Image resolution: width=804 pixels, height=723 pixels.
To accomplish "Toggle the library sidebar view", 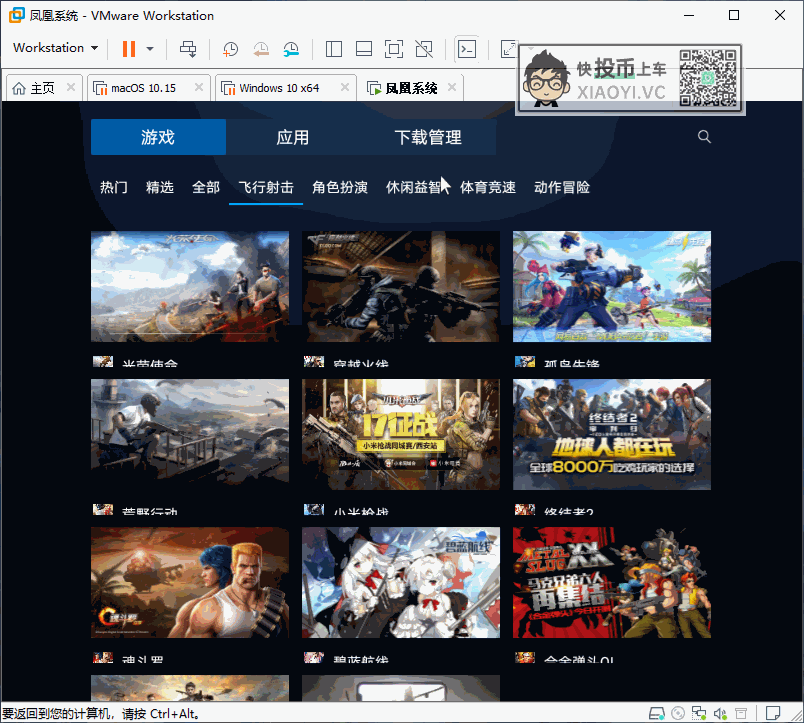I will click(x=334, y=49).
